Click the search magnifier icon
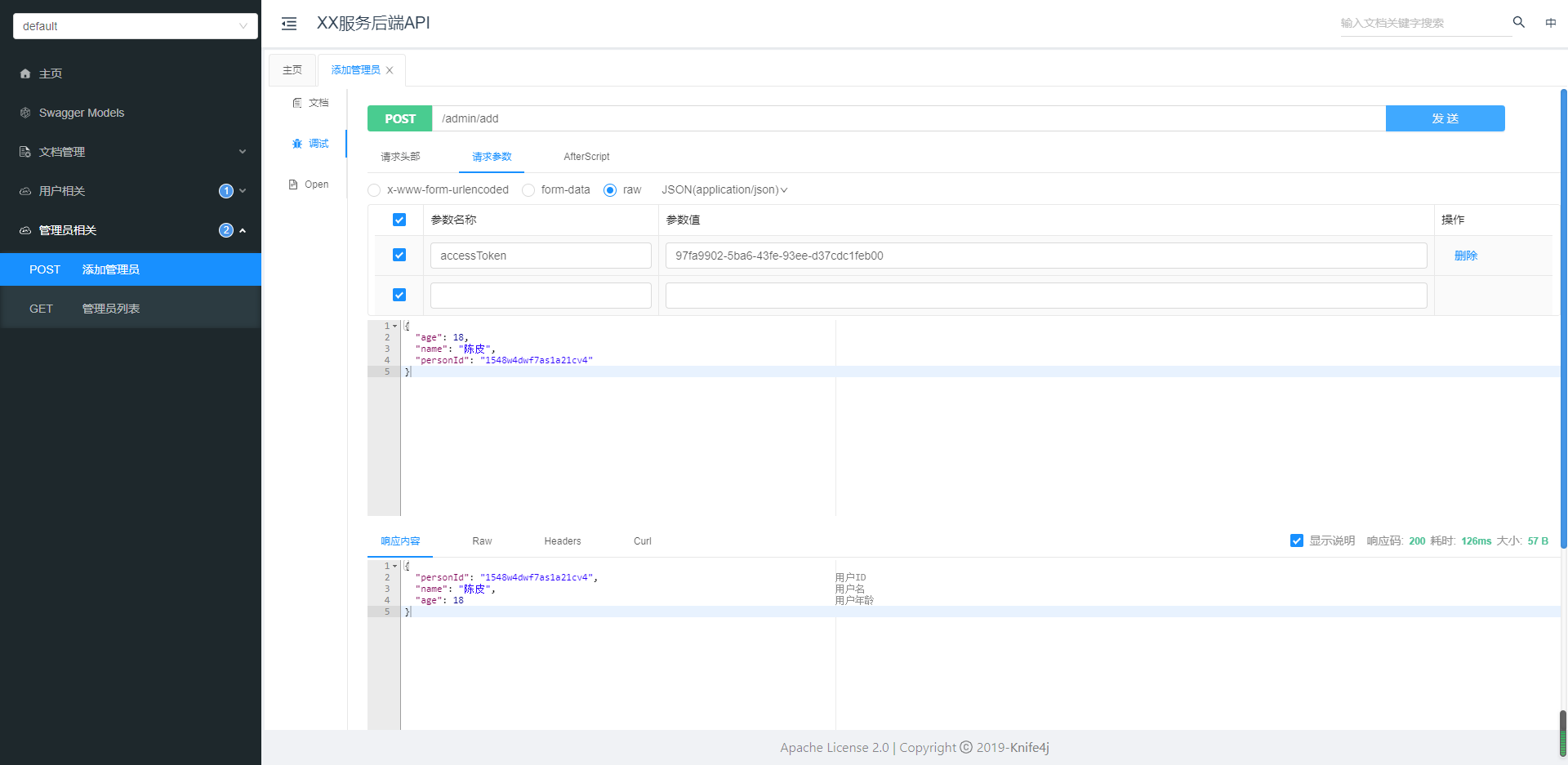This screenshot has height=765, width=1568. 1519,22
